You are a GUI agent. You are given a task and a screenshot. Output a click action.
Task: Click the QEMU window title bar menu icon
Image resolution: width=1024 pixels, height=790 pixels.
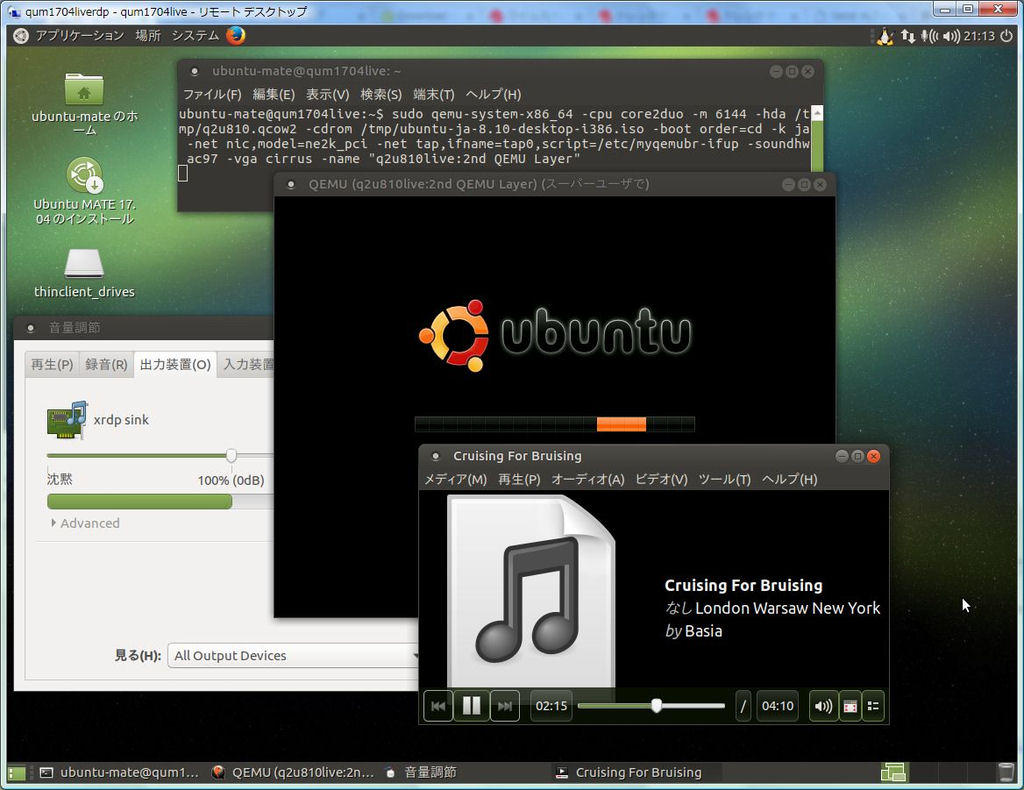[x=291, y=185]
